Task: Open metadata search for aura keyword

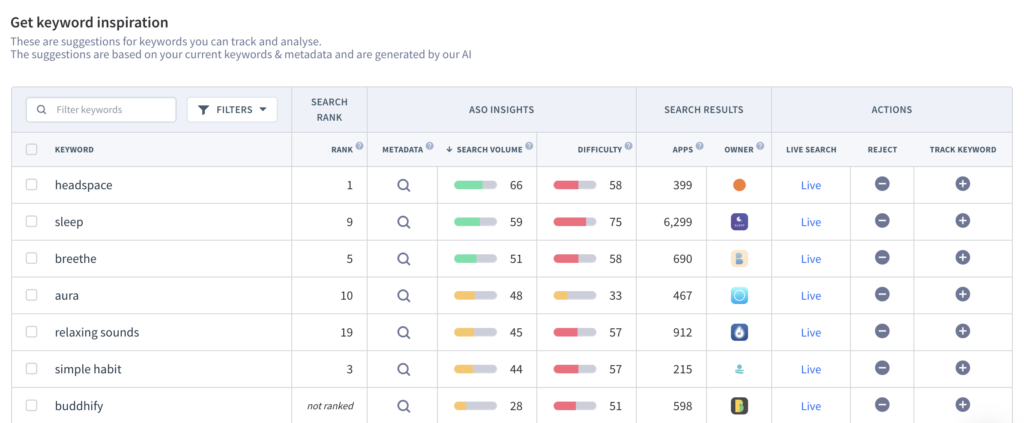Action: click(x=404, y=296)
